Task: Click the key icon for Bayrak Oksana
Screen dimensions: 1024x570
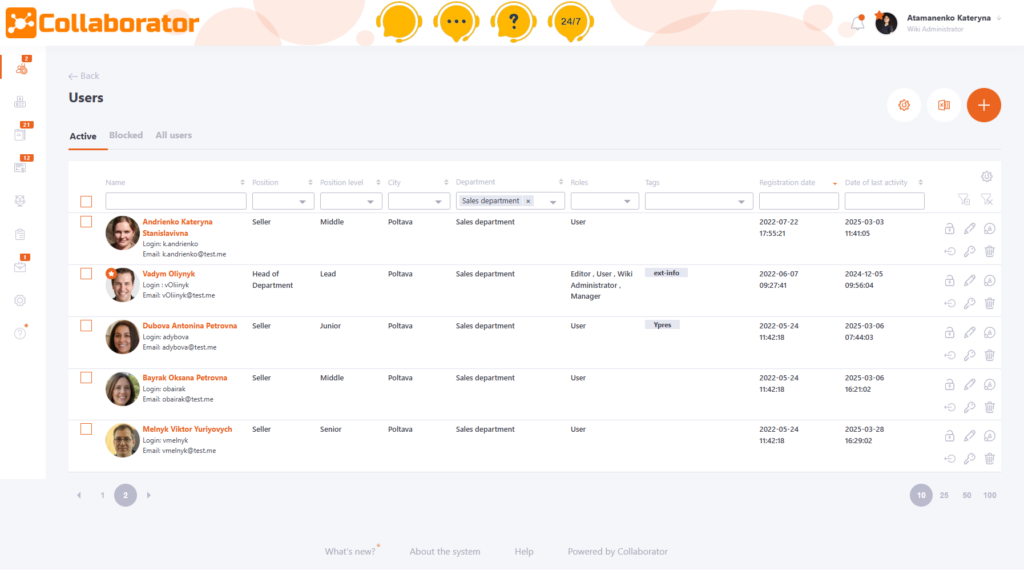Action: (x=970, y=407)
